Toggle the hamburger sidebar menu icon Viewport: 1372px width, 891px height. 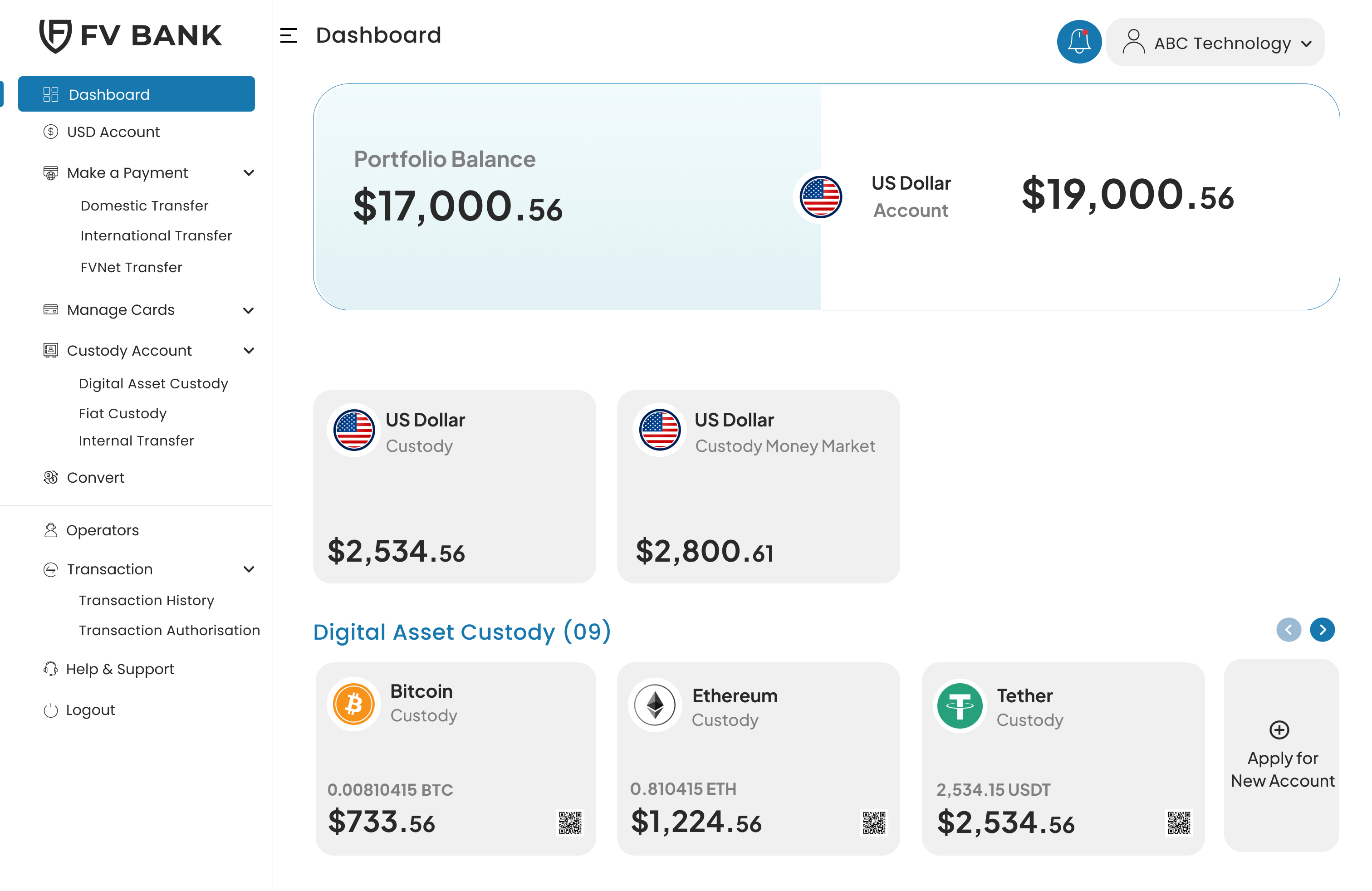pyautogui.click(x=288, y=36)
